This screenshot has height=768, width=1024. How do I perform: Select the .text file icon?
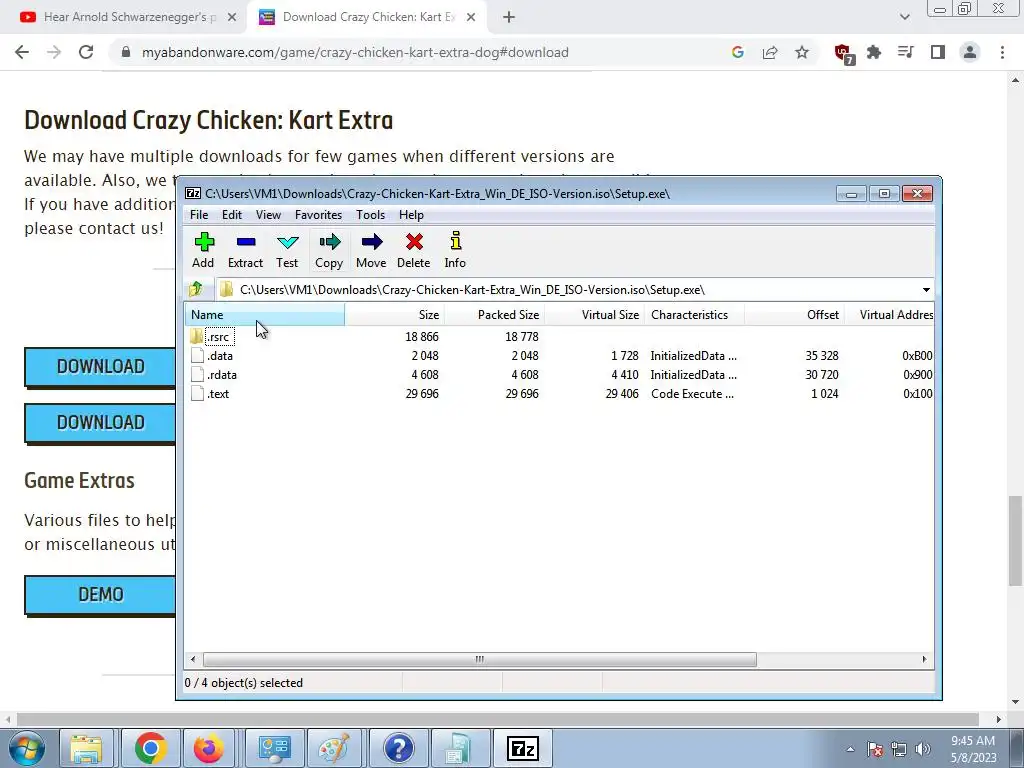click(197, 393)
